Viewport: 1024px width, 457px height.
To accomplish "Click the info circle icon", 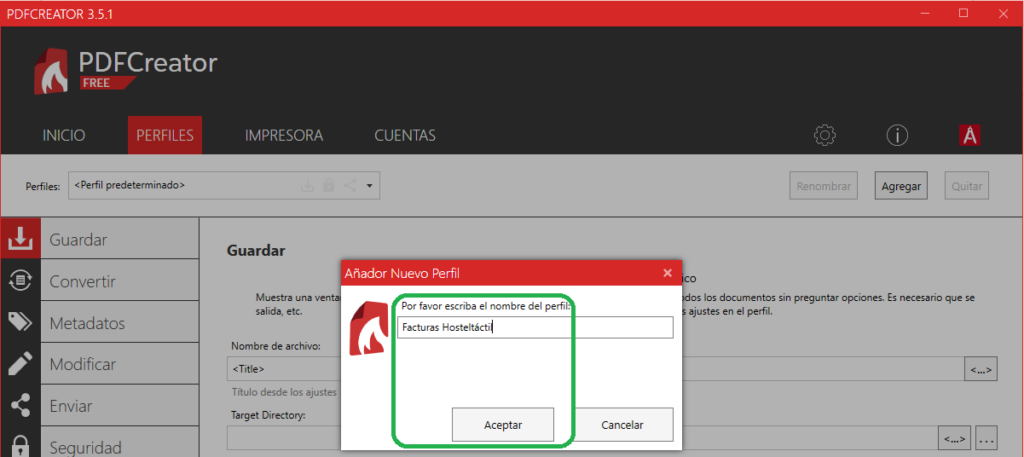I will click(x=897, y=135).
